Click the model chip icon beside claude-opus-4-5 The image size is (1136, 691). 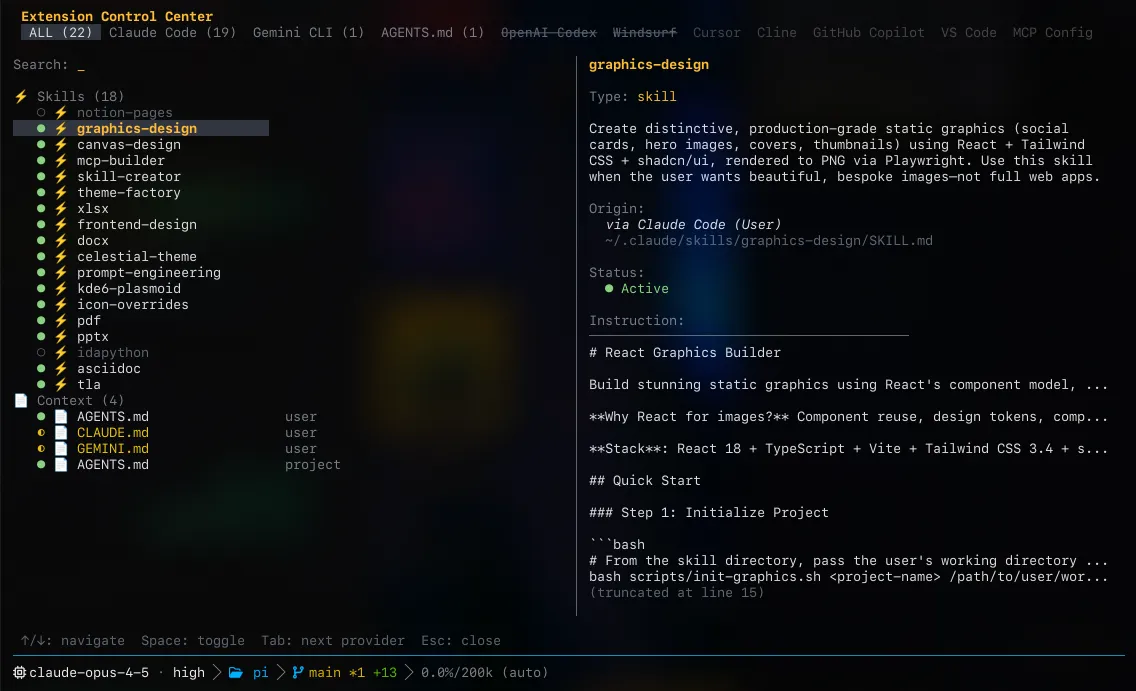(x=20, y=672)
